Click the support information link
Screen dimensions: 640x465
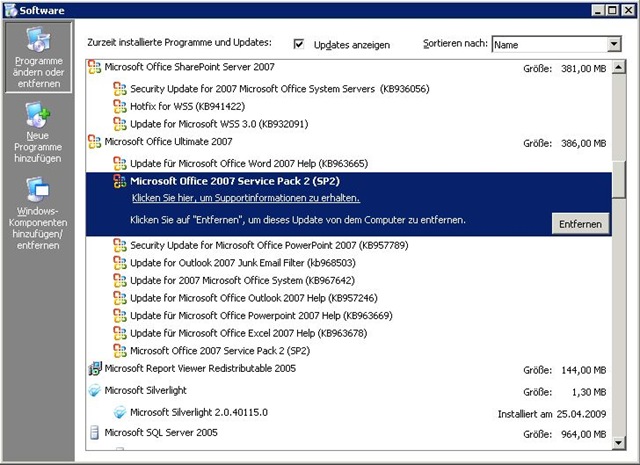[x=245, y=199]
